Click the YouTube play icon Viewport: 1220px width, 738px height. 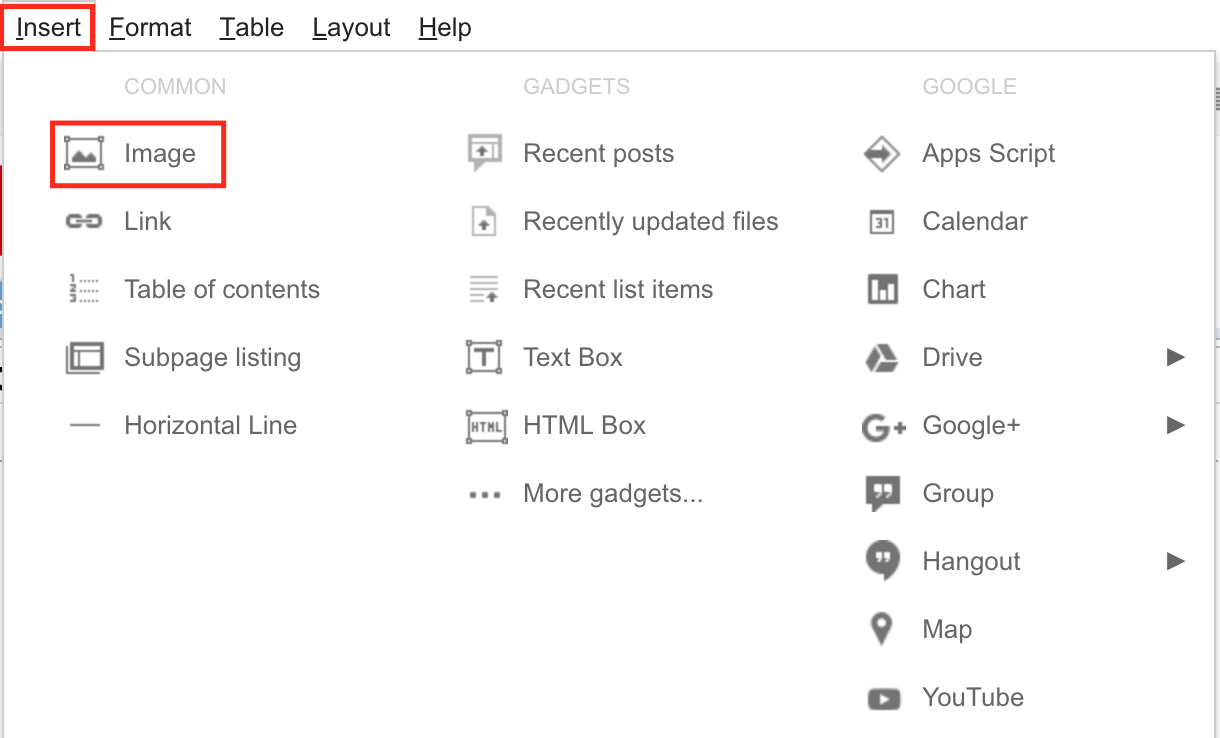pyautogui.click(x=884, y=698)
